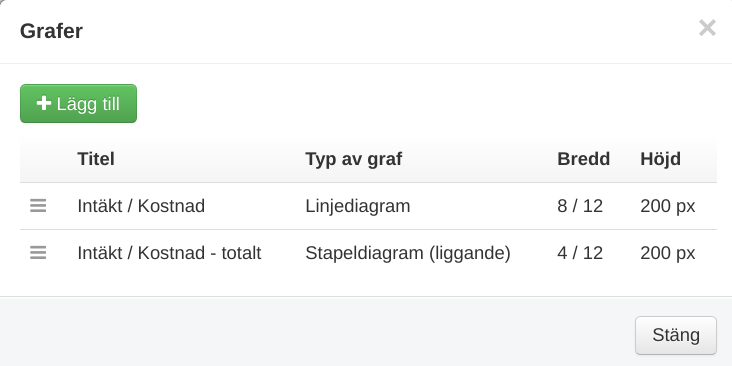Grab the drag handle for Intäkt / Kostnad - totalt
Viewport: 732px width, 366px height.
[x=38, y=253]
